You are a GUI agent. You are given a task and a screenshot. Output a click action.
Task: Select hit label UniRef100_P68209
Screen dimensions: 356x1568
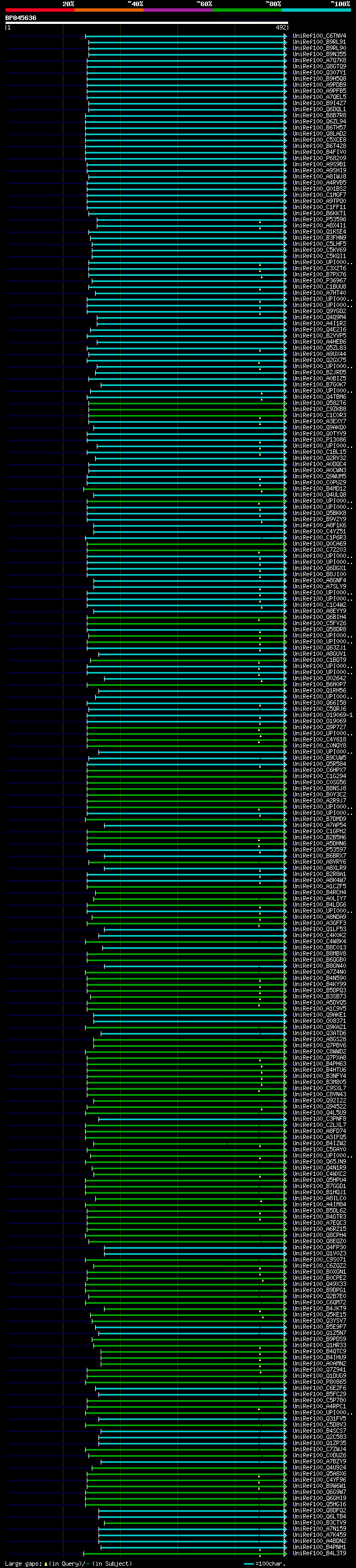coord(319,159)
